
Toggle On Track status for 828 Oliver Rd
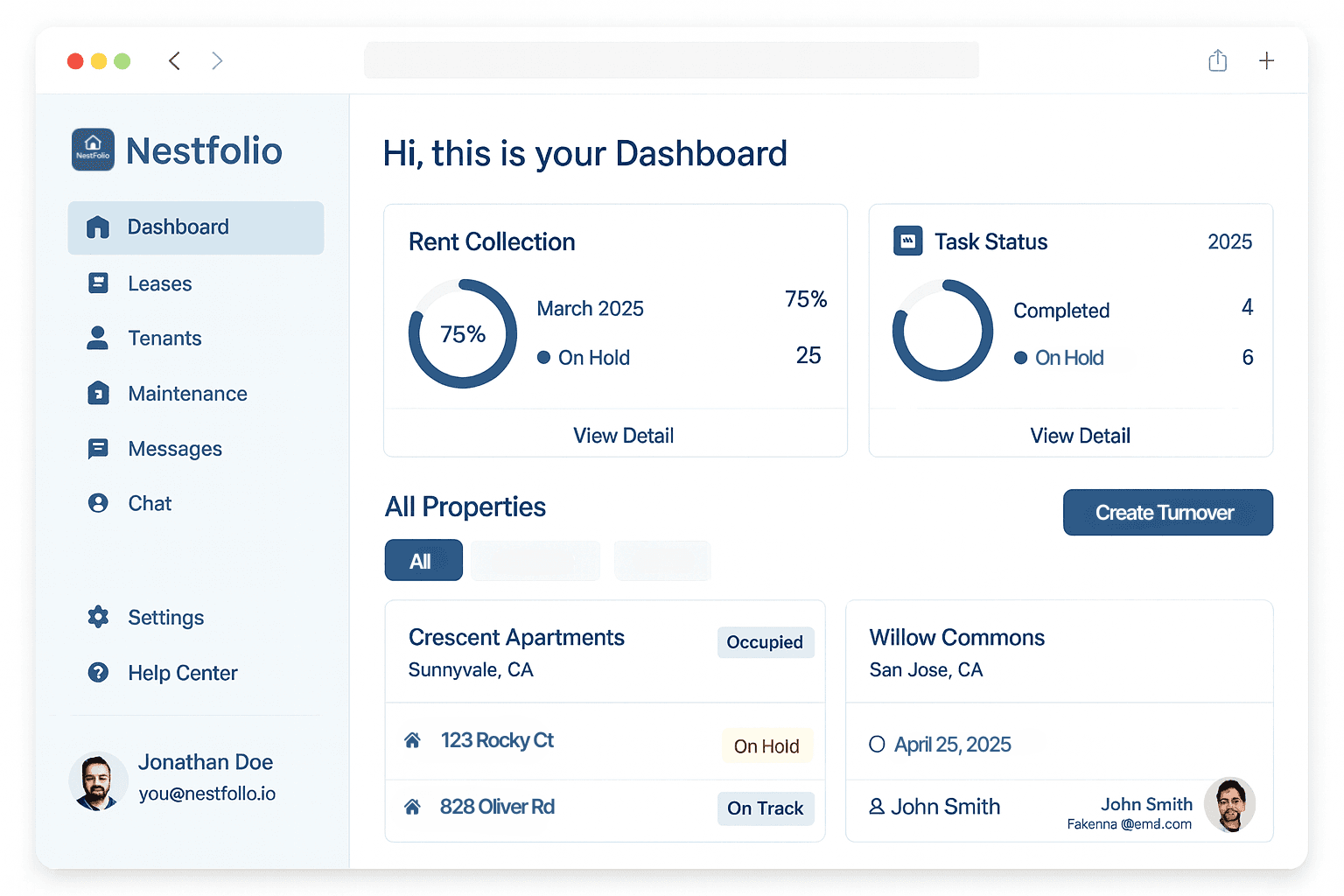click(x=765, y=808)
